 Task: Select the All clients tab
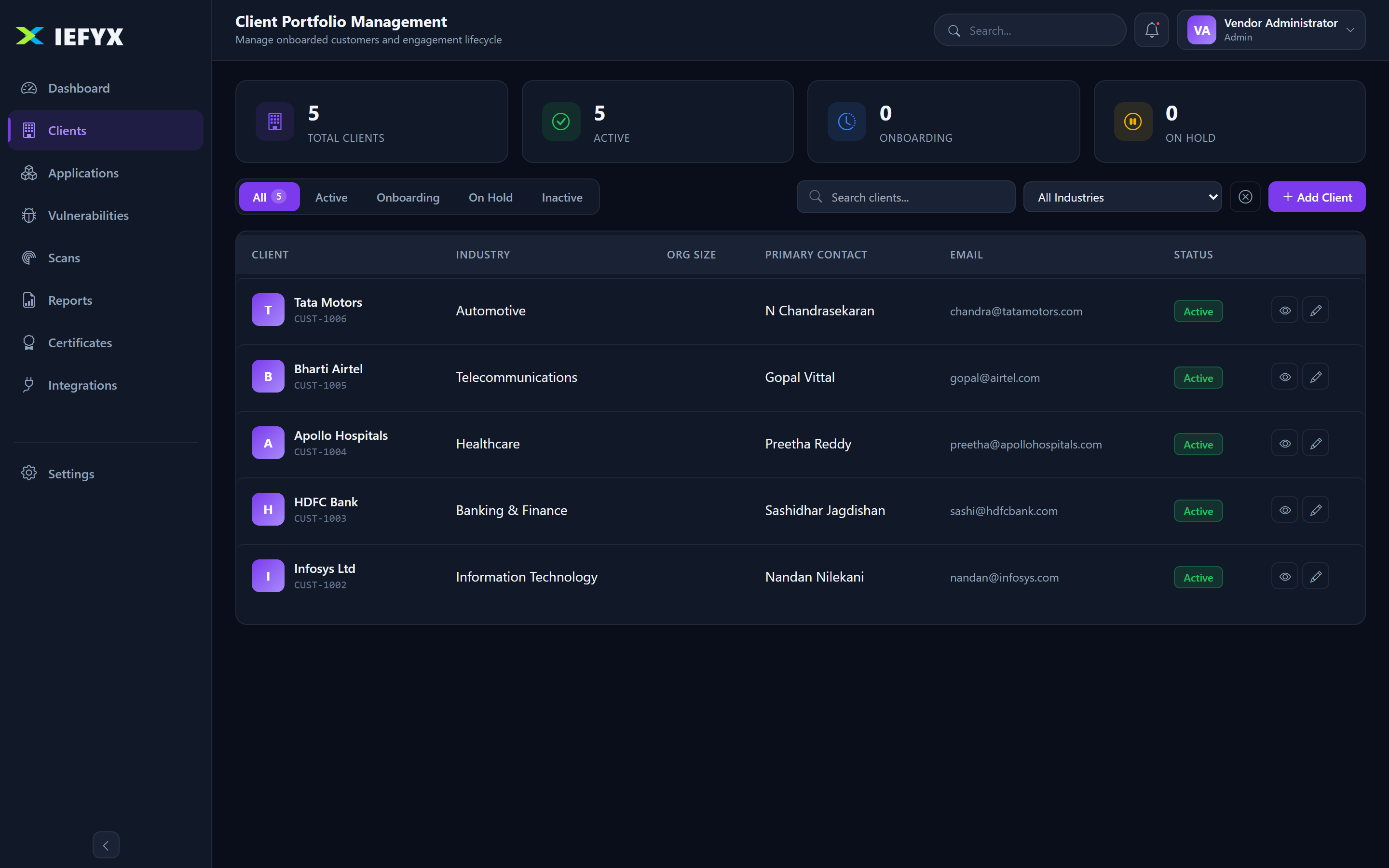tap(269, 197)
